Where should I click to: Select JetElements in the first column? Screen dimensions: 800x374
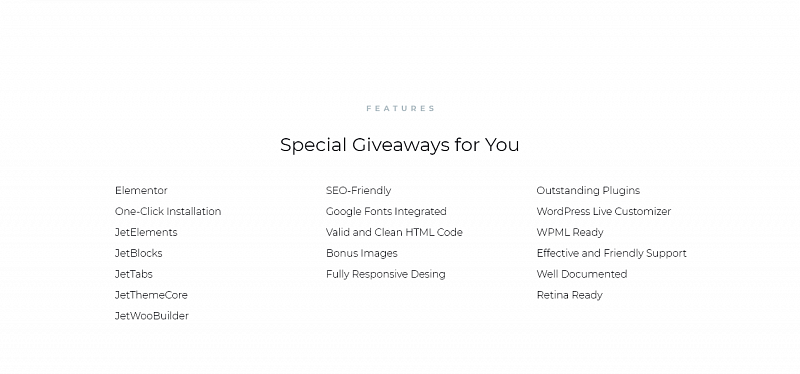pyautogui.click(x=146, y=232)
